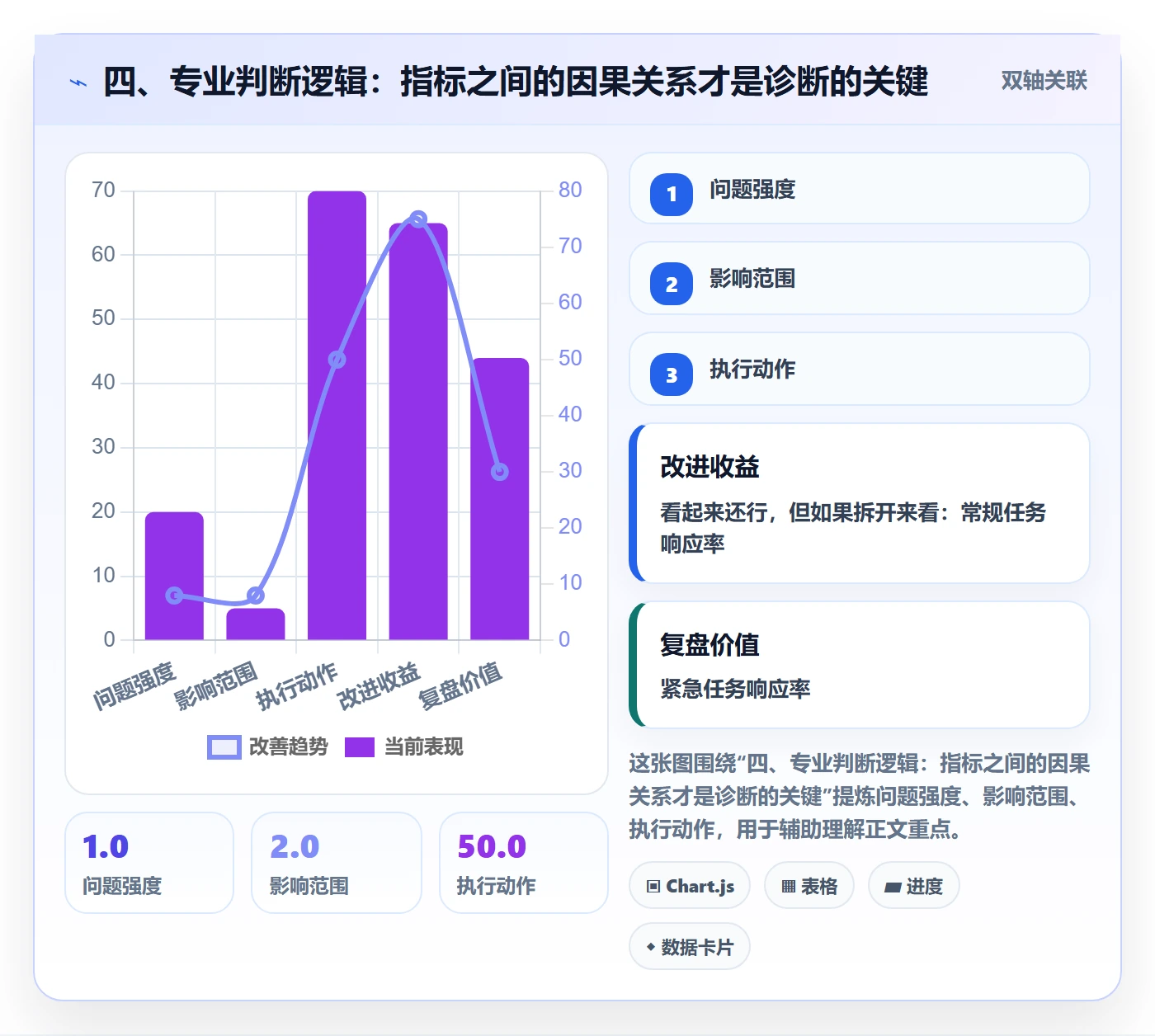Click the text 紧急任务响应率
Viewport: 1155px width, 1036px height.
pos(735,689)
